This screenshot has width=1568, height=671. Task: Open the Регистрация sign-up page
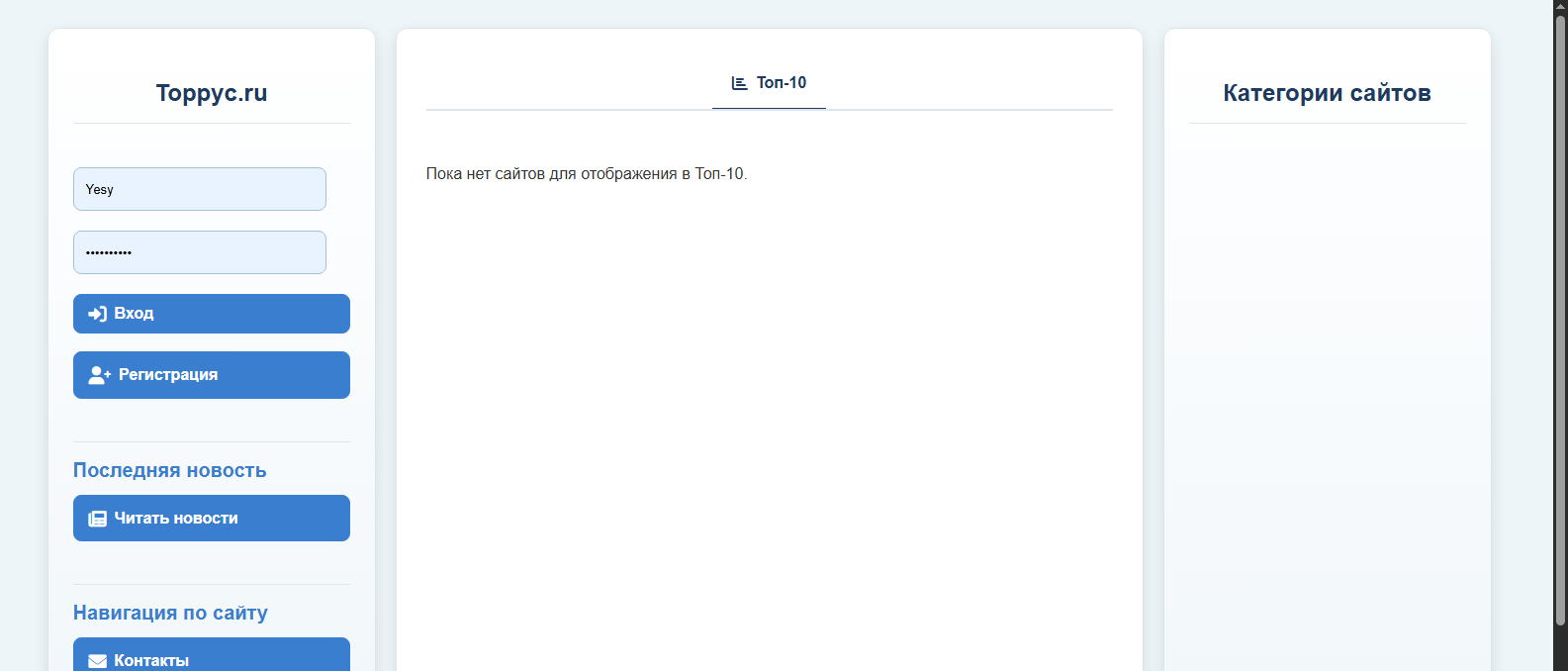[211, 375]
